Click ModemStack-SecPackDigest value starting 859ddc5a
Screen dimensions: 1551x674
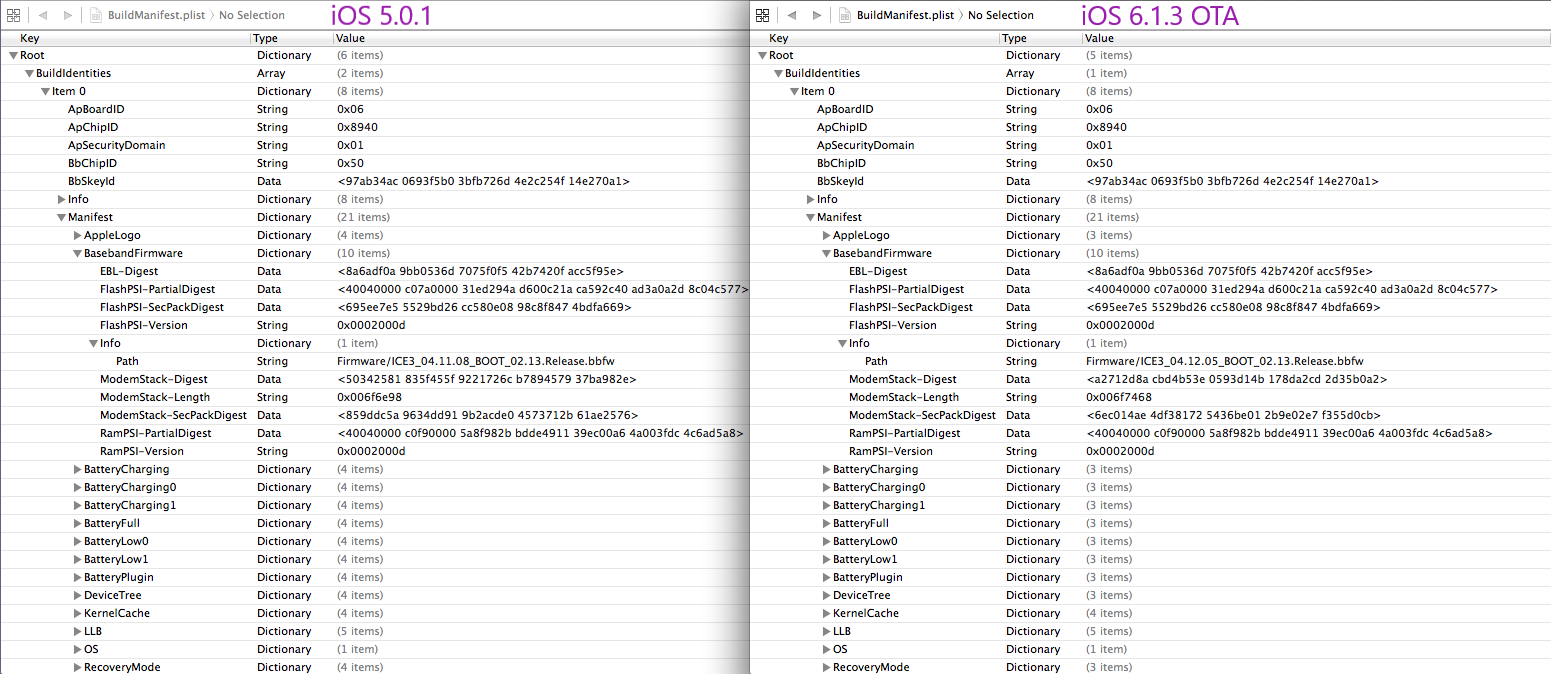[487, 415]
